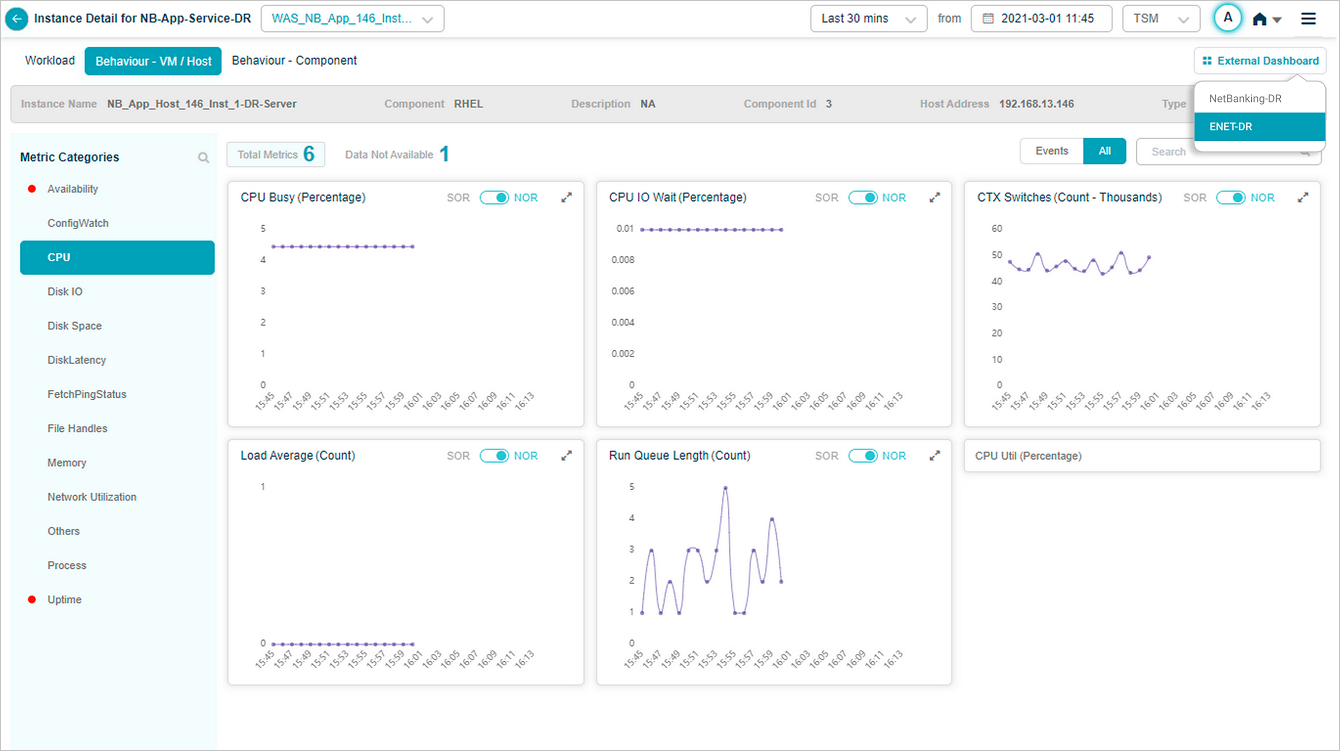Screen dimensions: 1340x751
Task: Toggle SOR/NOR switch on Load Average
Action: pos(494,456)
